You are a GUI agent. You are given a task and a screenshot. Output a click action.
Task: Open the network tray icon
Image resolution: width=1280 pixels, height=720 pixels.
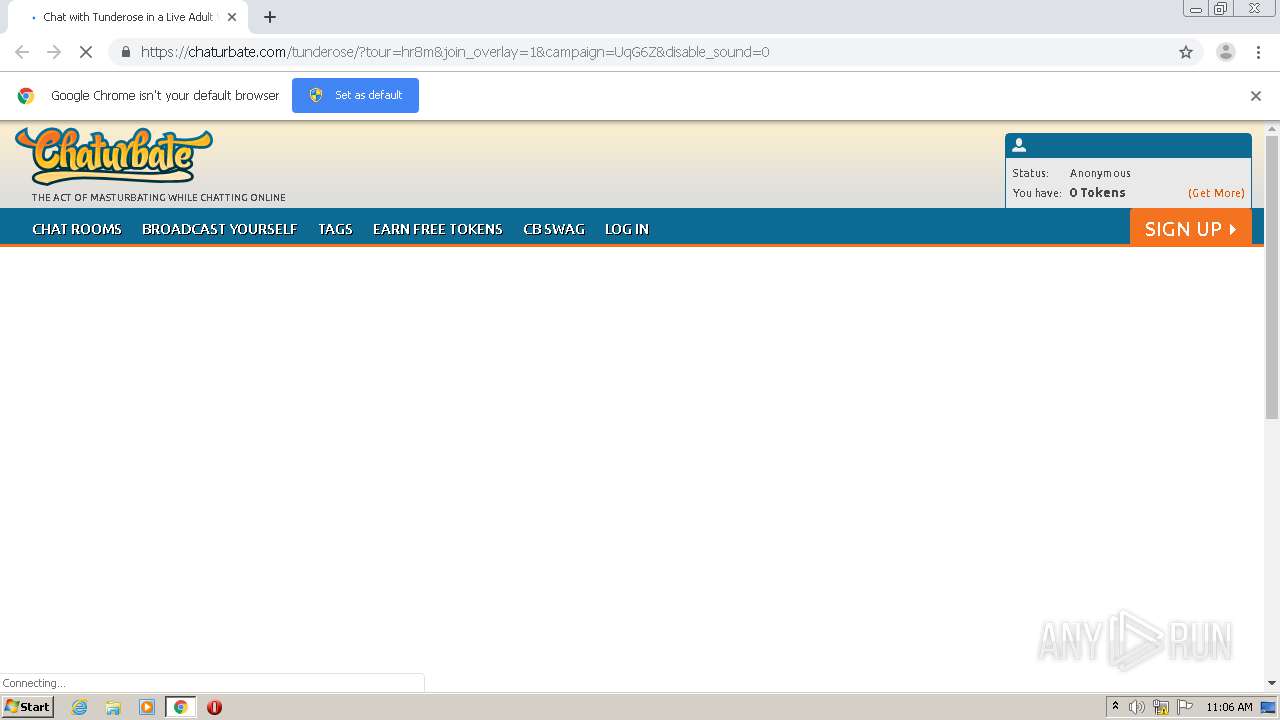pyautogui.click(x=1160, y=707)
